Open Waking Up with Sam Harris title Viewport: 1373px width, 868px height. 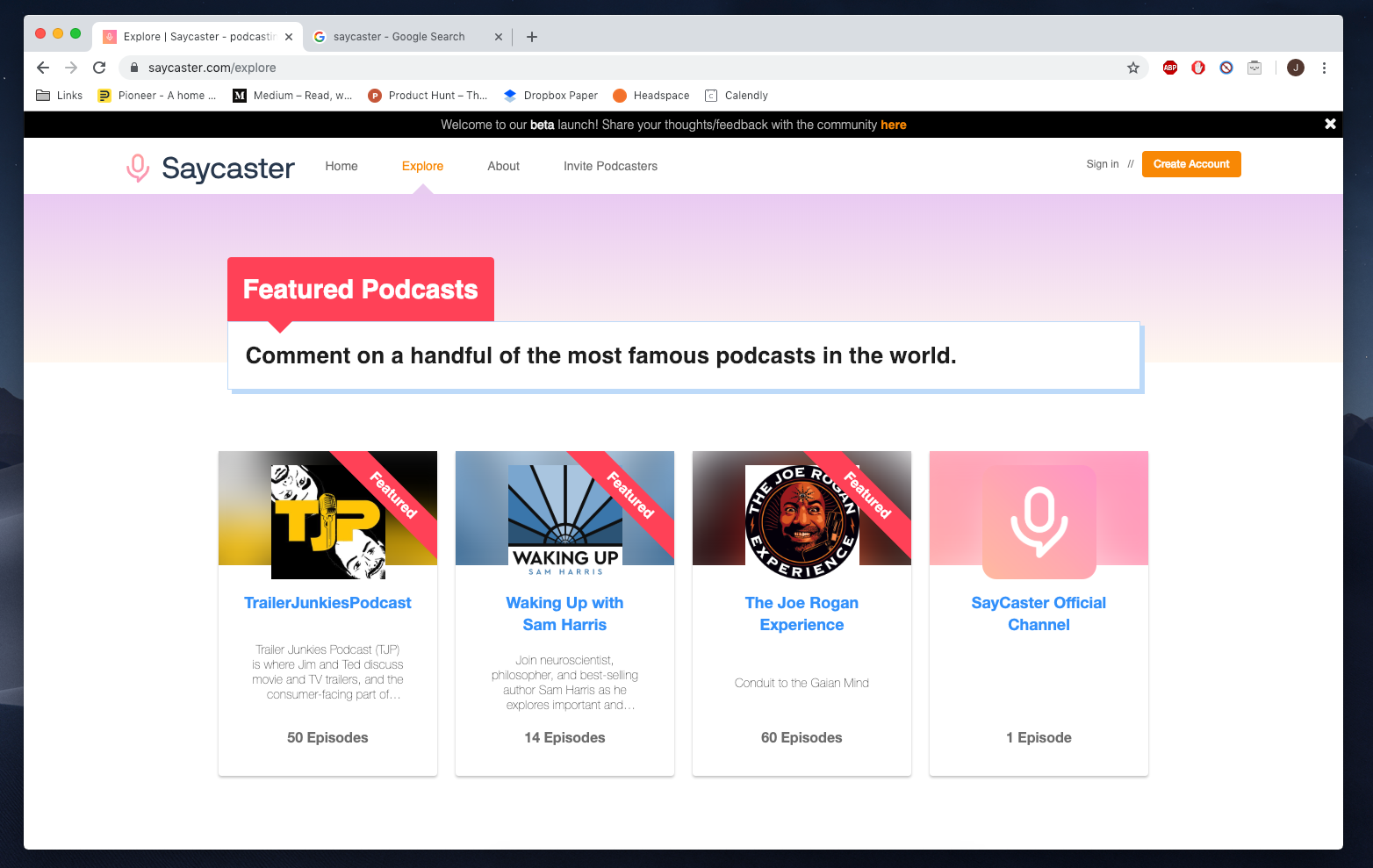click(564, 613)
